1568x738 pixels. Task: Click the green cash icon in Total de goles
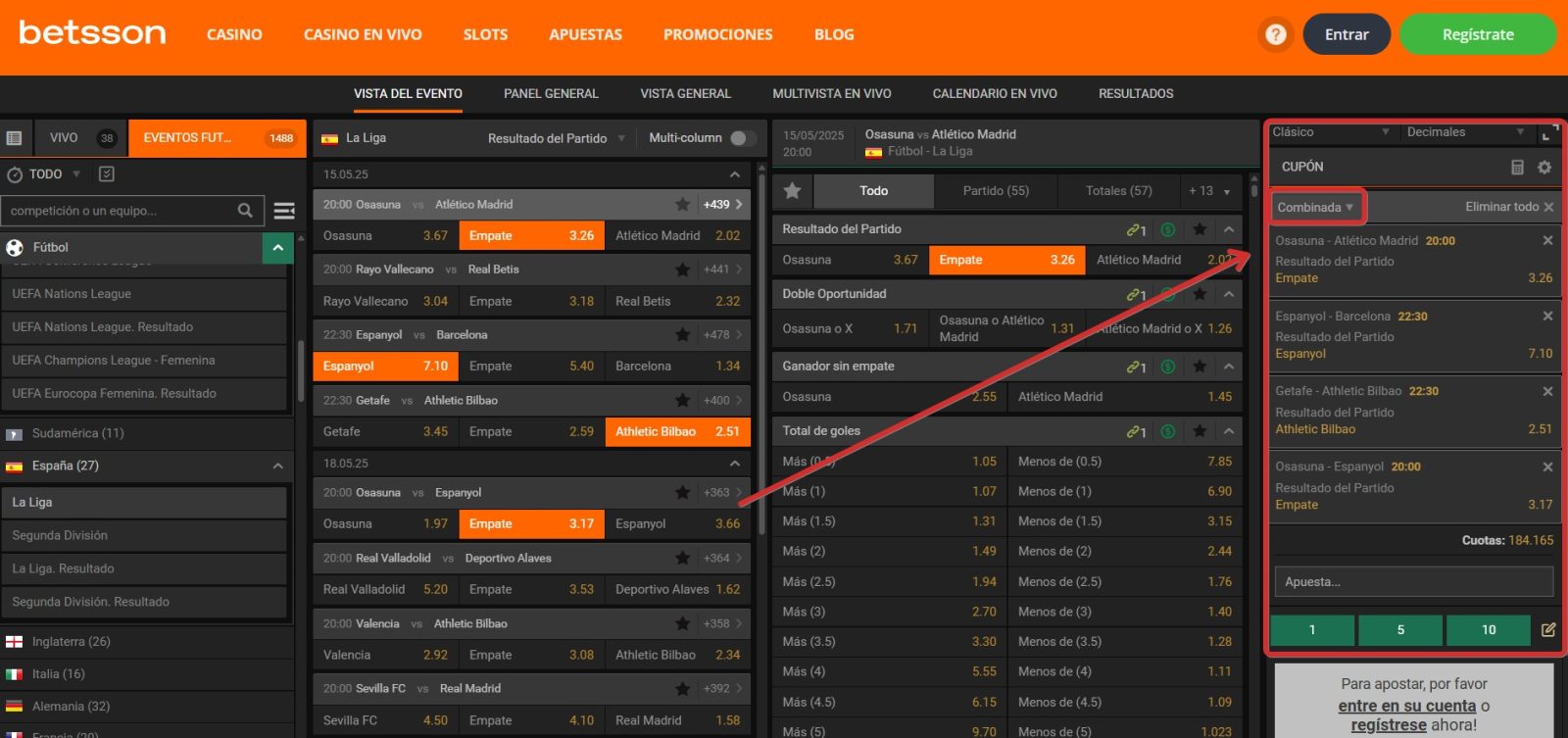coord(1168,431)
